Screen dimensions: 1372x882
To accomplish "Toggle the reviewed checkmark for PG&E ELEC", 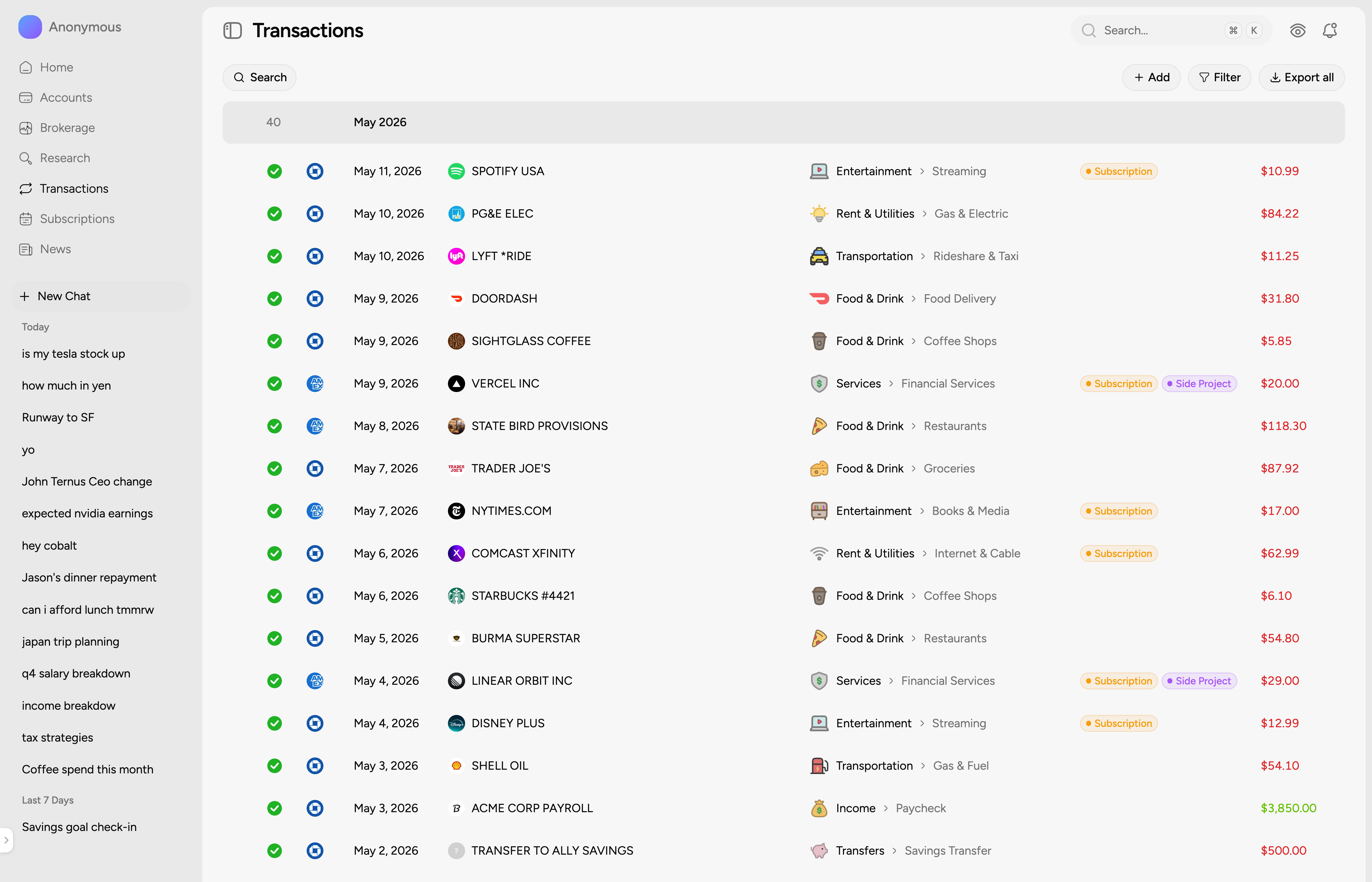I will click(274, 214).
